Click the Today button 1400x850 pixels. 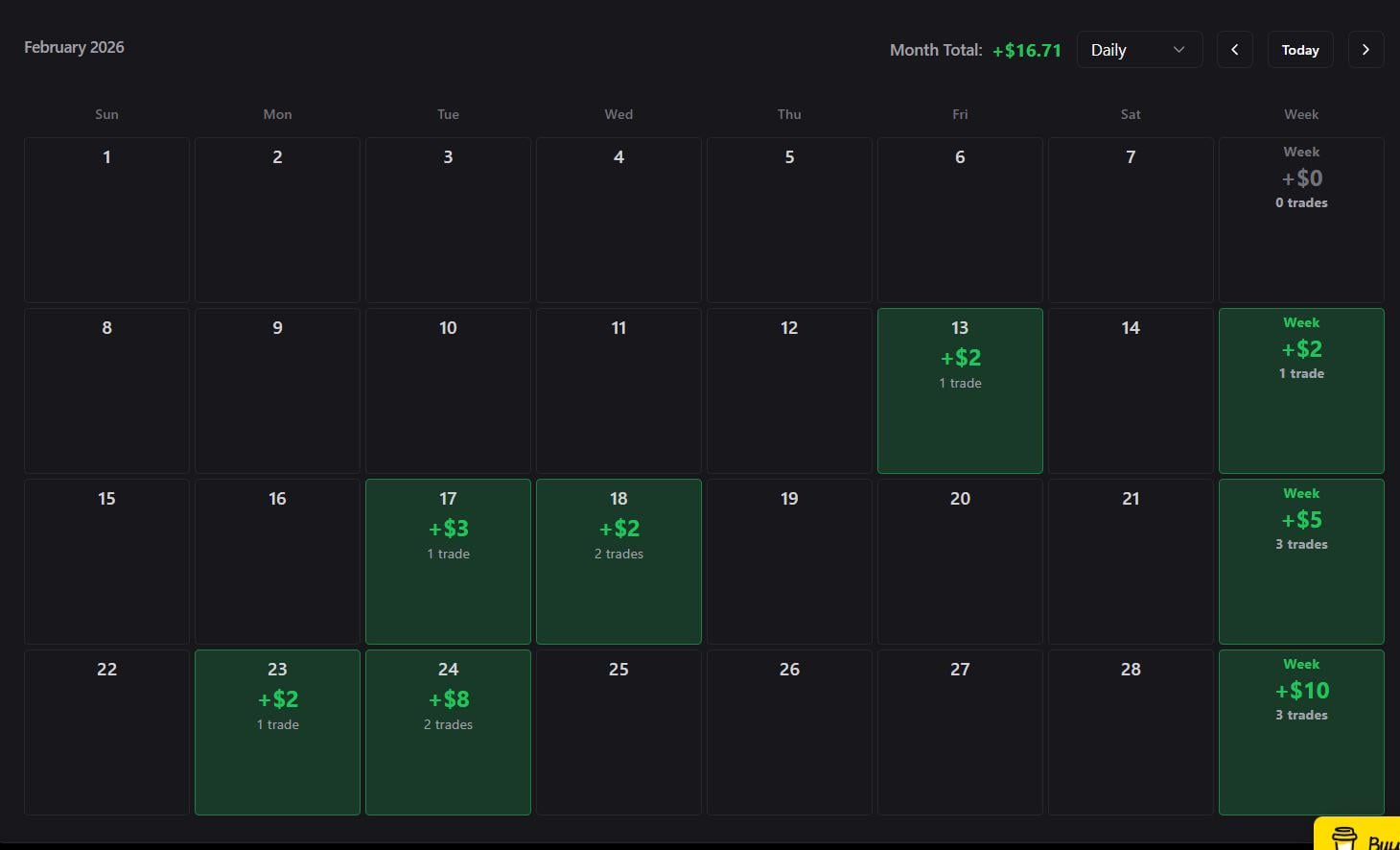pos(1299,50)
